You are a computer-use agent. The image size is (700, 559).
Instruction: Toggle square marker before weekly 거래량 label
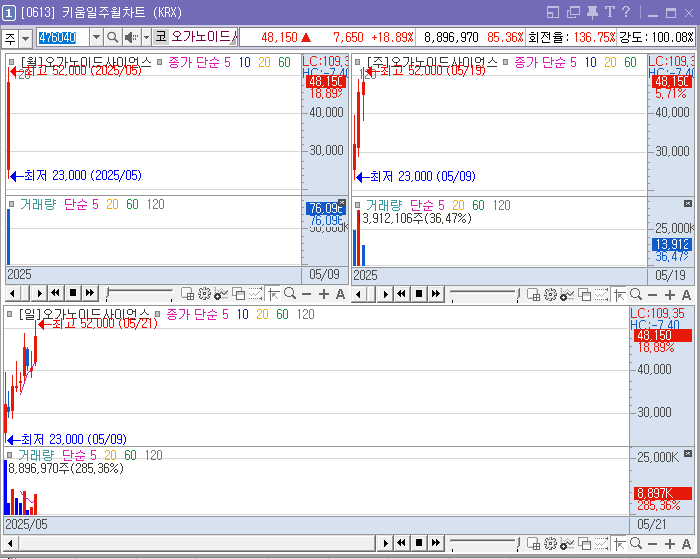coord(357,205)
